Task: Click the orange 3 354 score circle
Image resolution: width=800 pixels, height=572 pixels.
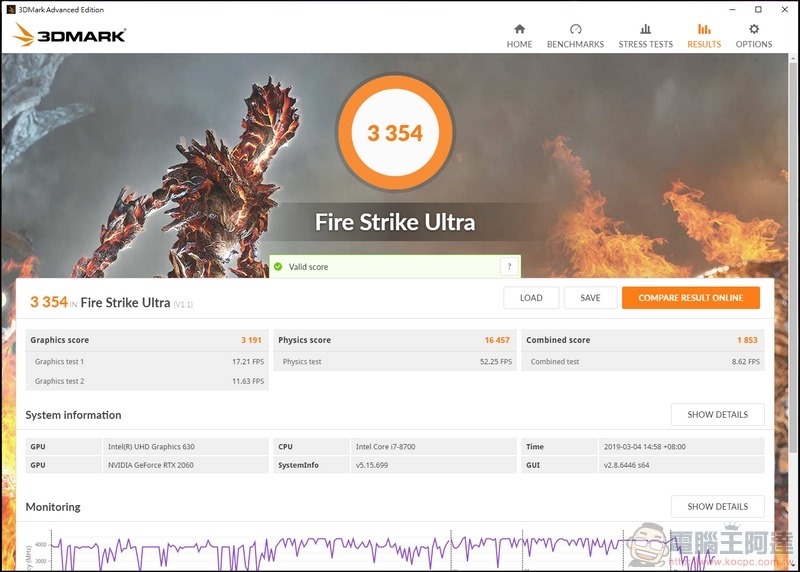Action: (x=395, y=133)
